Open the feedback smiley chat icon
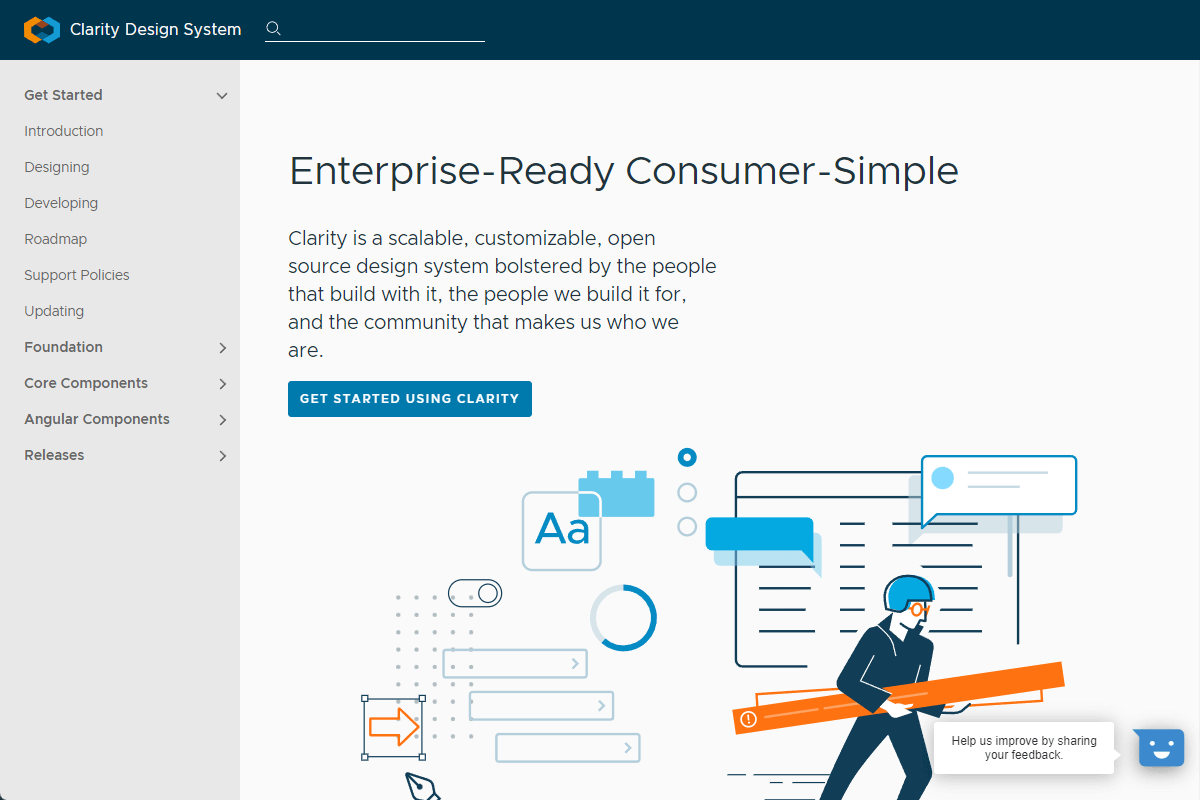The width and height of the screenshot is (1200, 800). point(1161,748)
